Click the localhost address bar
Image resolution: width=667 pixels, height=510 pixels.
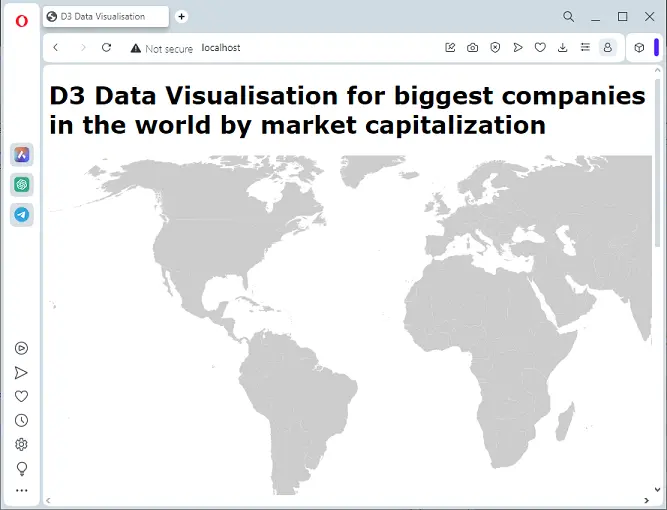pos(300,47)
